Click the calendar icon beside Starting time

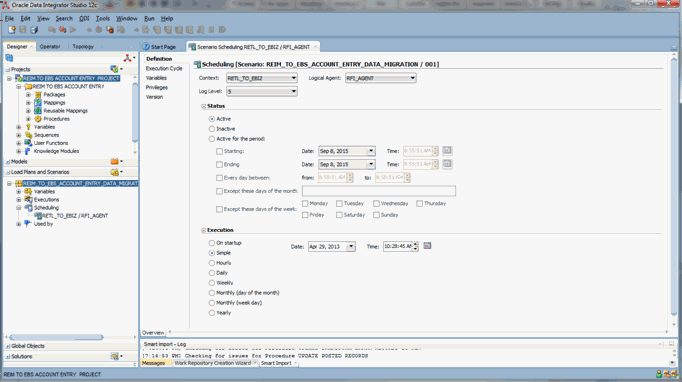pyautogui.click(x=447, y=151)
